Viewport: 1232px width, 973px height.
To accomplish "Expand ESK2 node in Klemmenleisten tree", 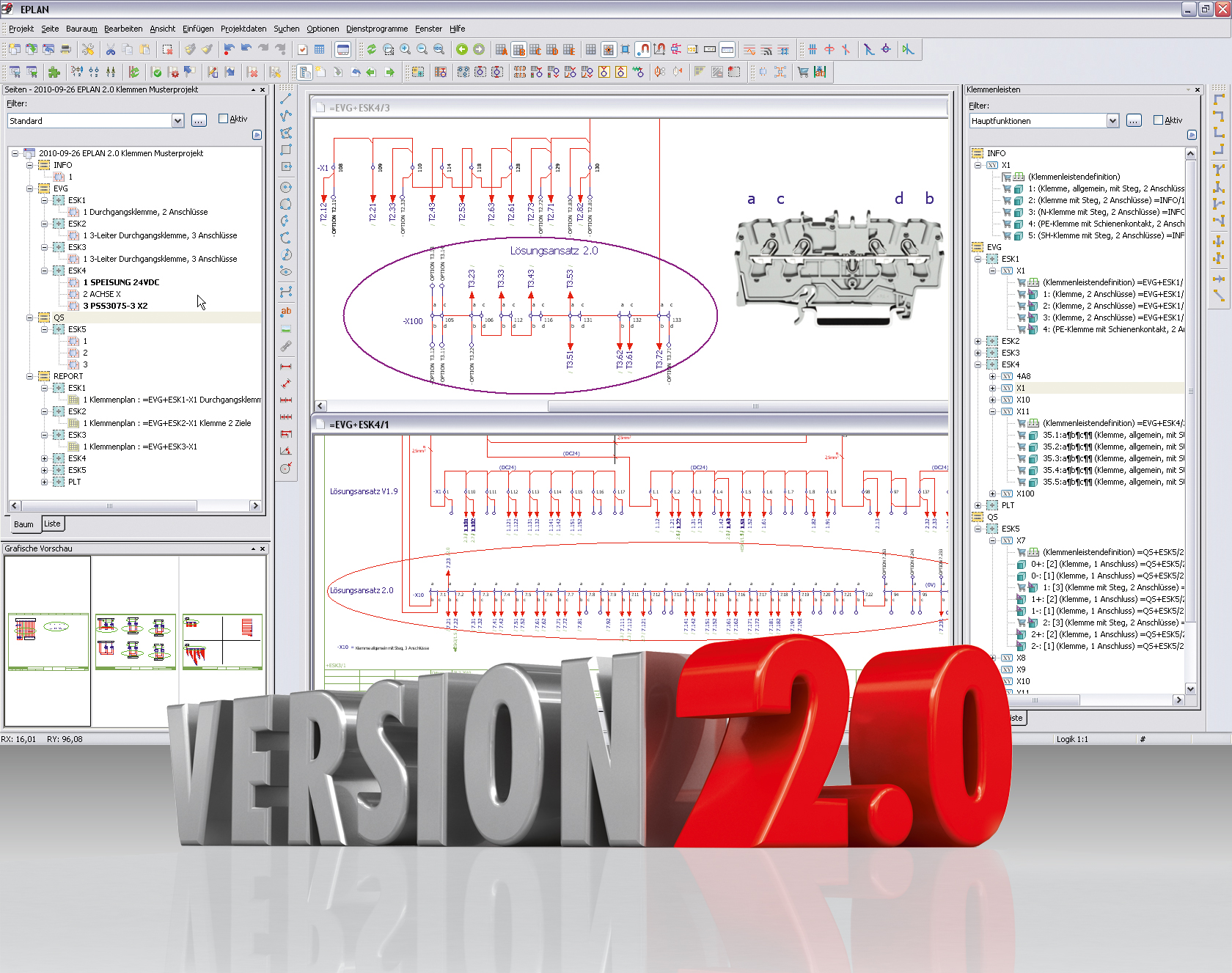I will click(x=978, y=341).
